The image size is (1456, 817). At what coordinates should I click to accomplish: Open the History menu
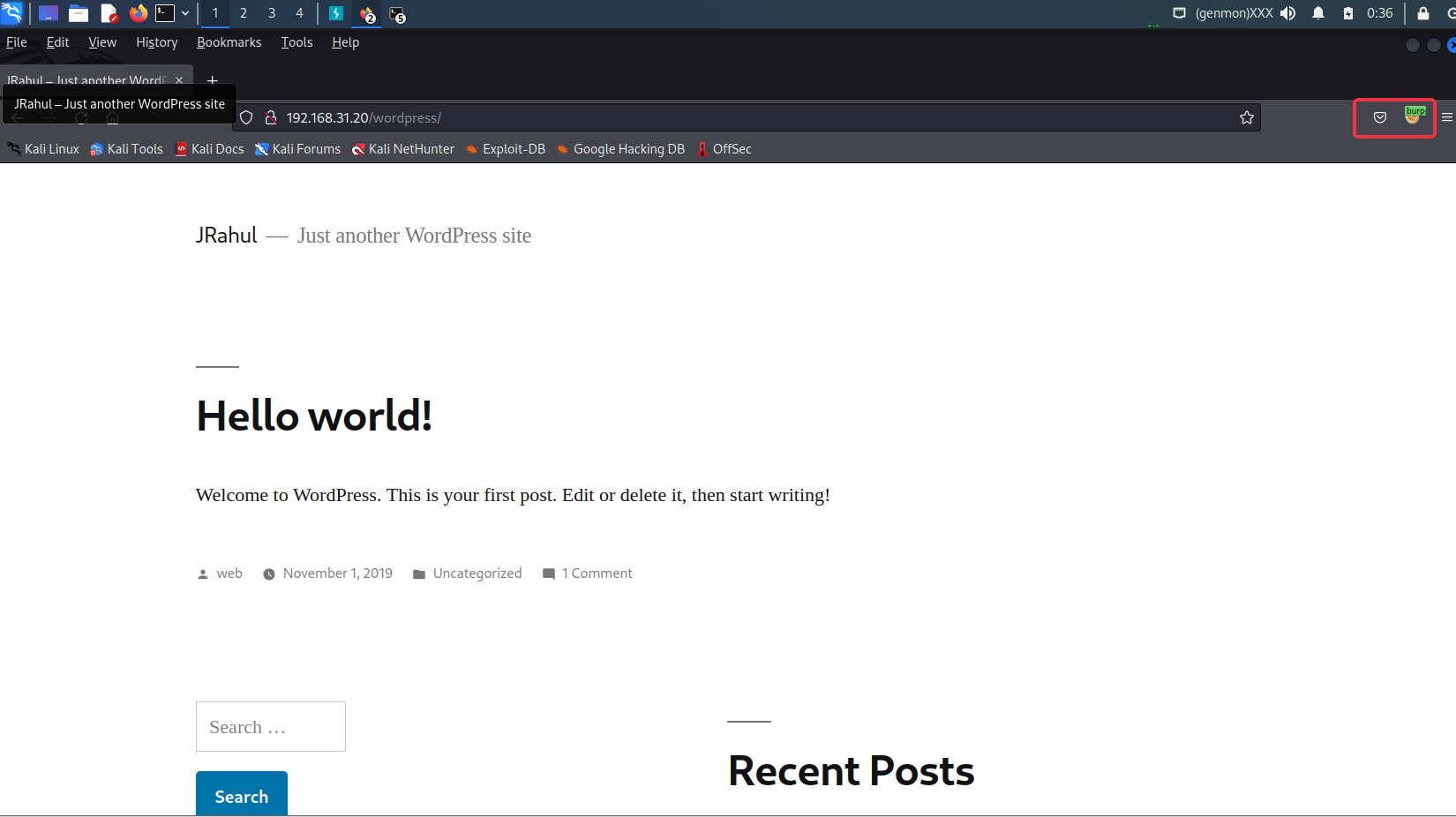pos(156,42)
